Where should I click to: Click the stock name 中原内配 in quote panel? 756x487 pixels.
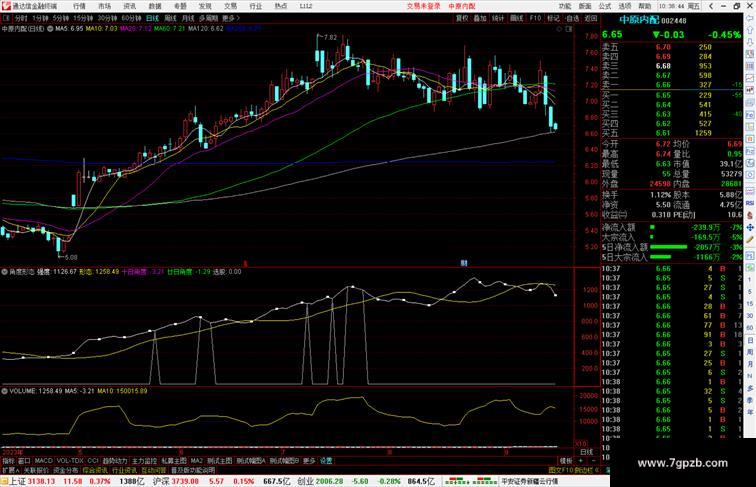tap(639, 20)
